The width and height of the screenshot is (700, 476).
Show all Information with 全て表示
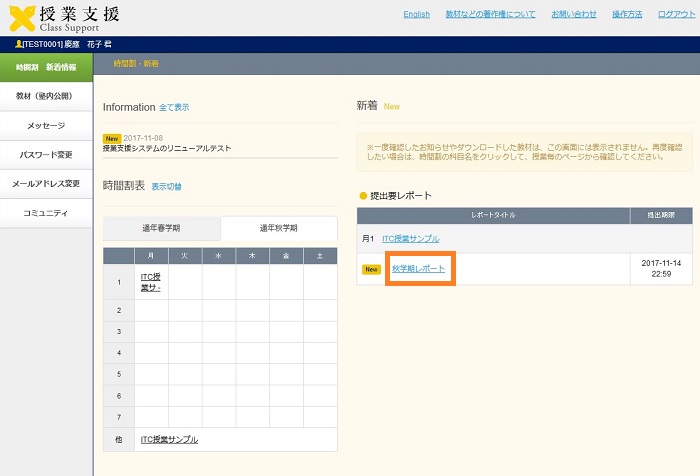pos(174,107)
